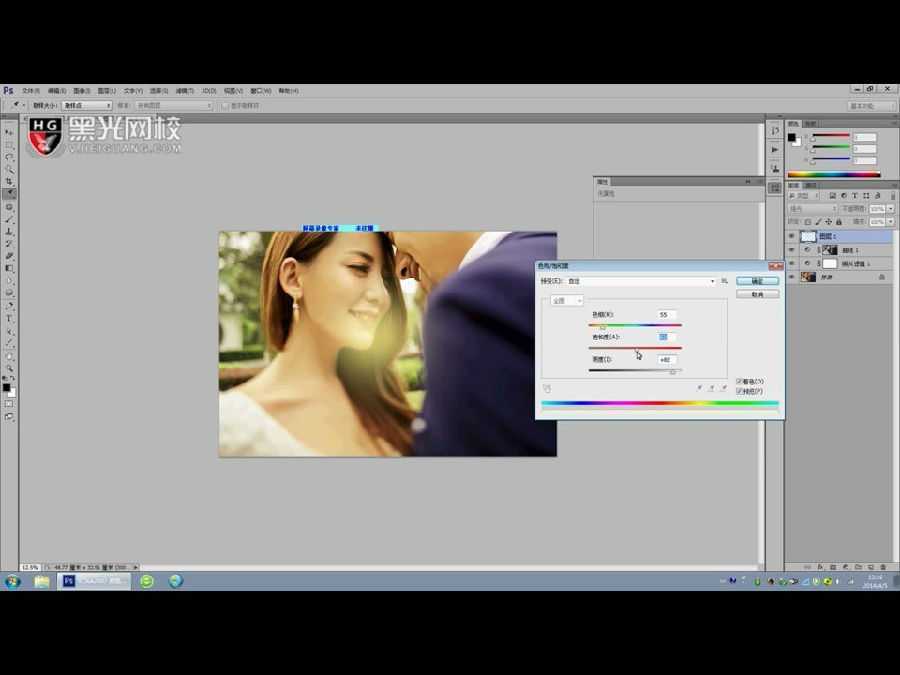Select the Horizontal Type tool
The height and width of the screenshot is (675, 900).
tap(9, 318)
